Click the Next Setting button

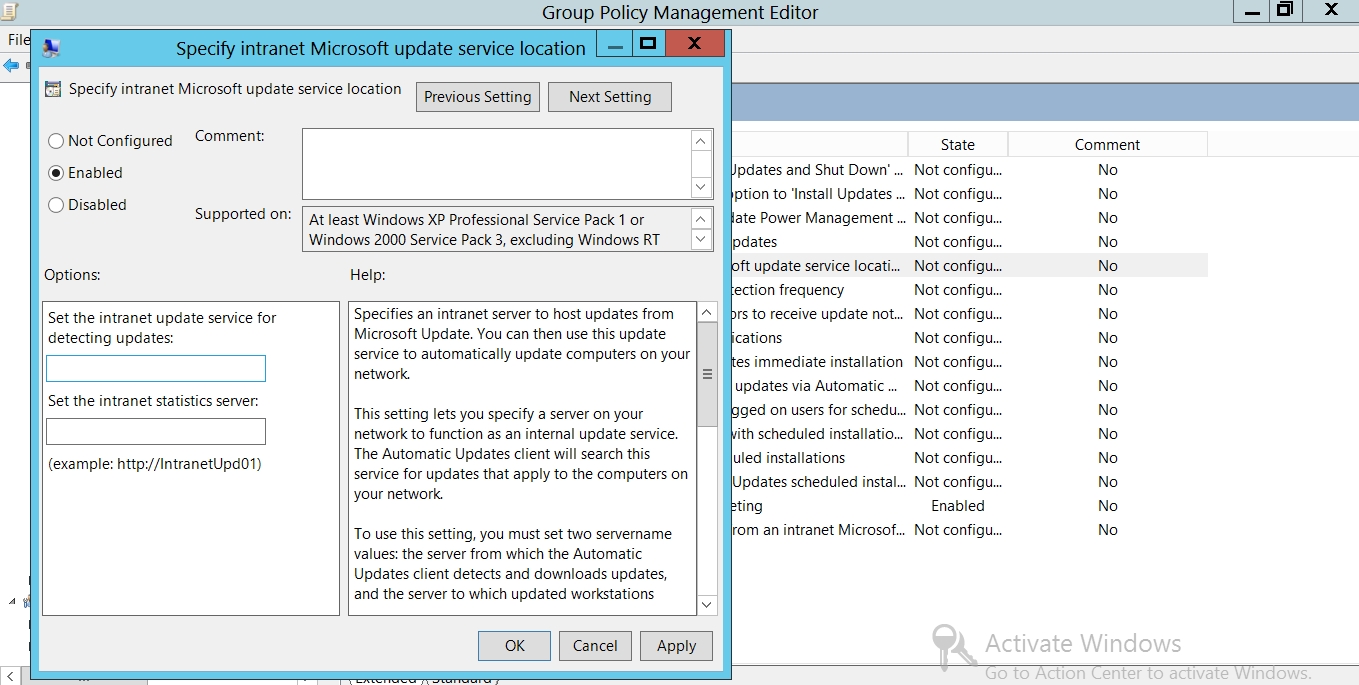609,97
